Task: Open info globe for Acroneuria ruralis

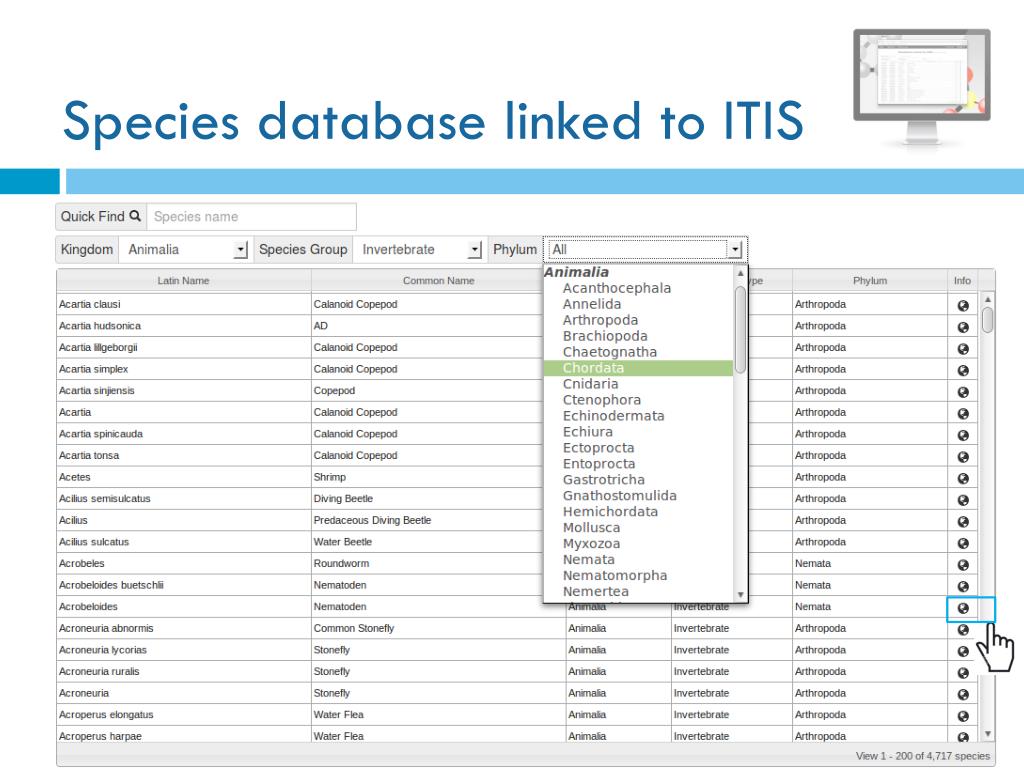Action: (x=963, y=672)
